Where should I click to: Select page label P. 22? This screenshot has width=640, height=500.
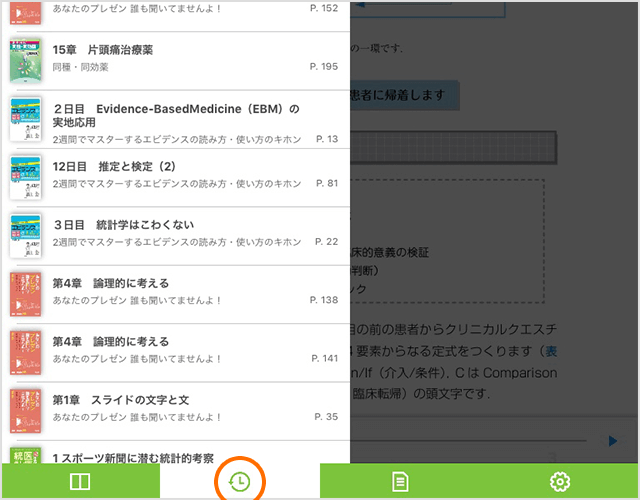click(x=326, y=242)
